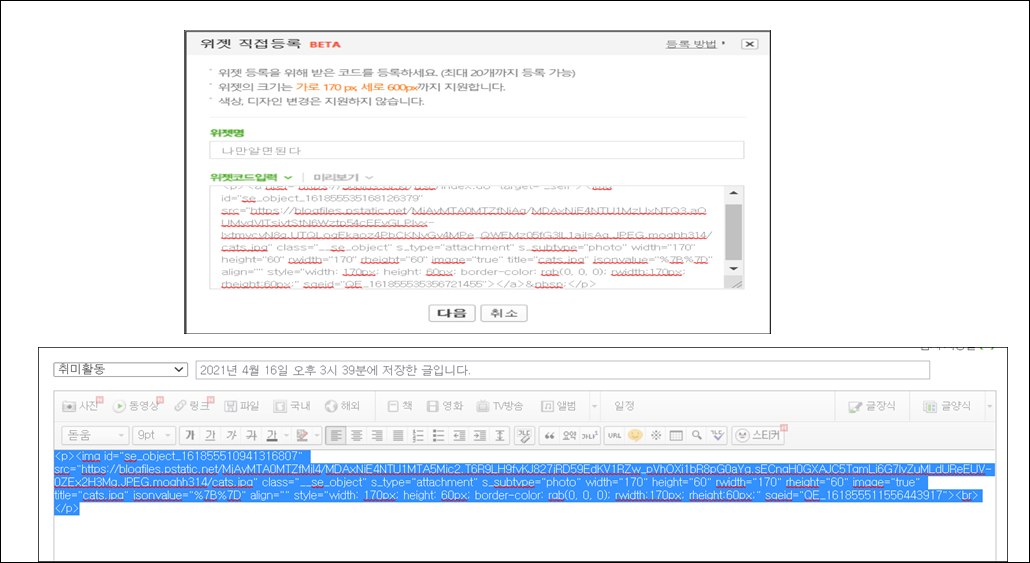Viewport: 1030px width, 563px height.
Task: Align text to the right
Action: 377,435
